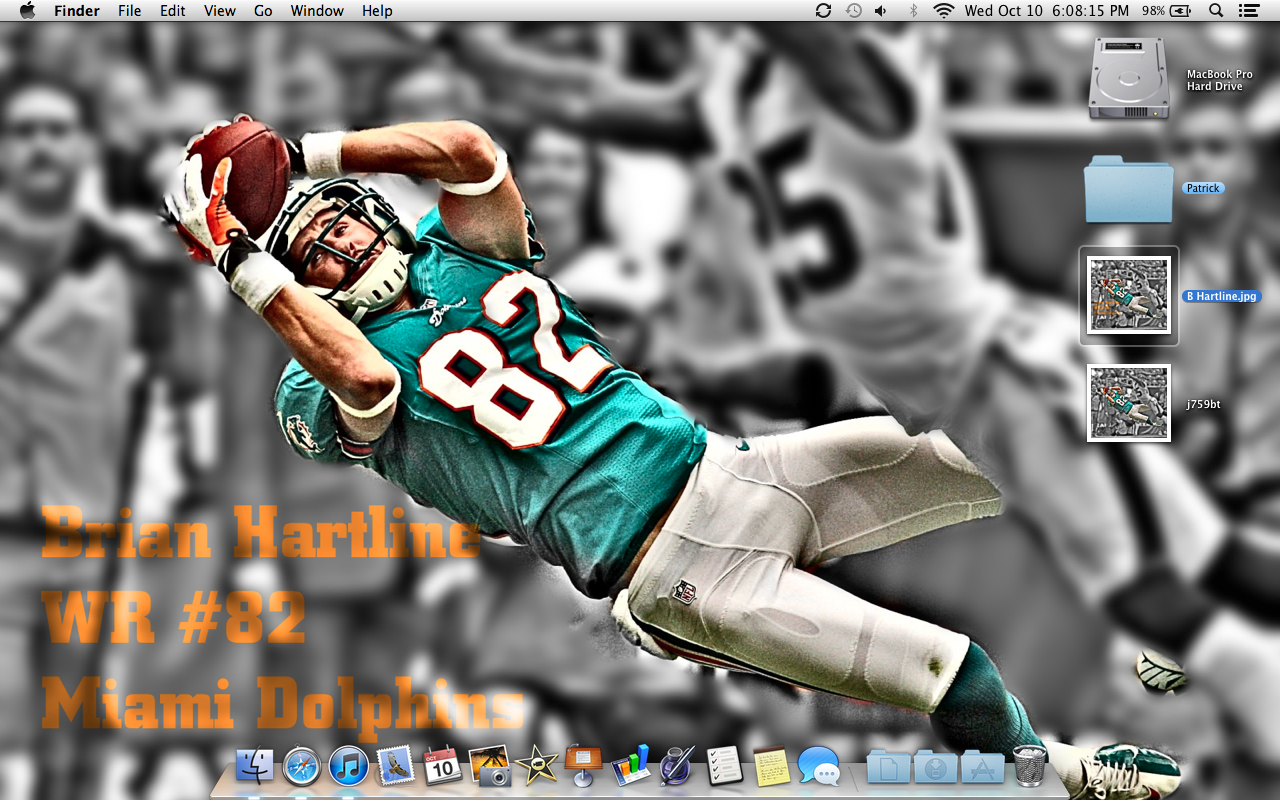
Task: Click the Patrick folder name label
Action: 1203,188
